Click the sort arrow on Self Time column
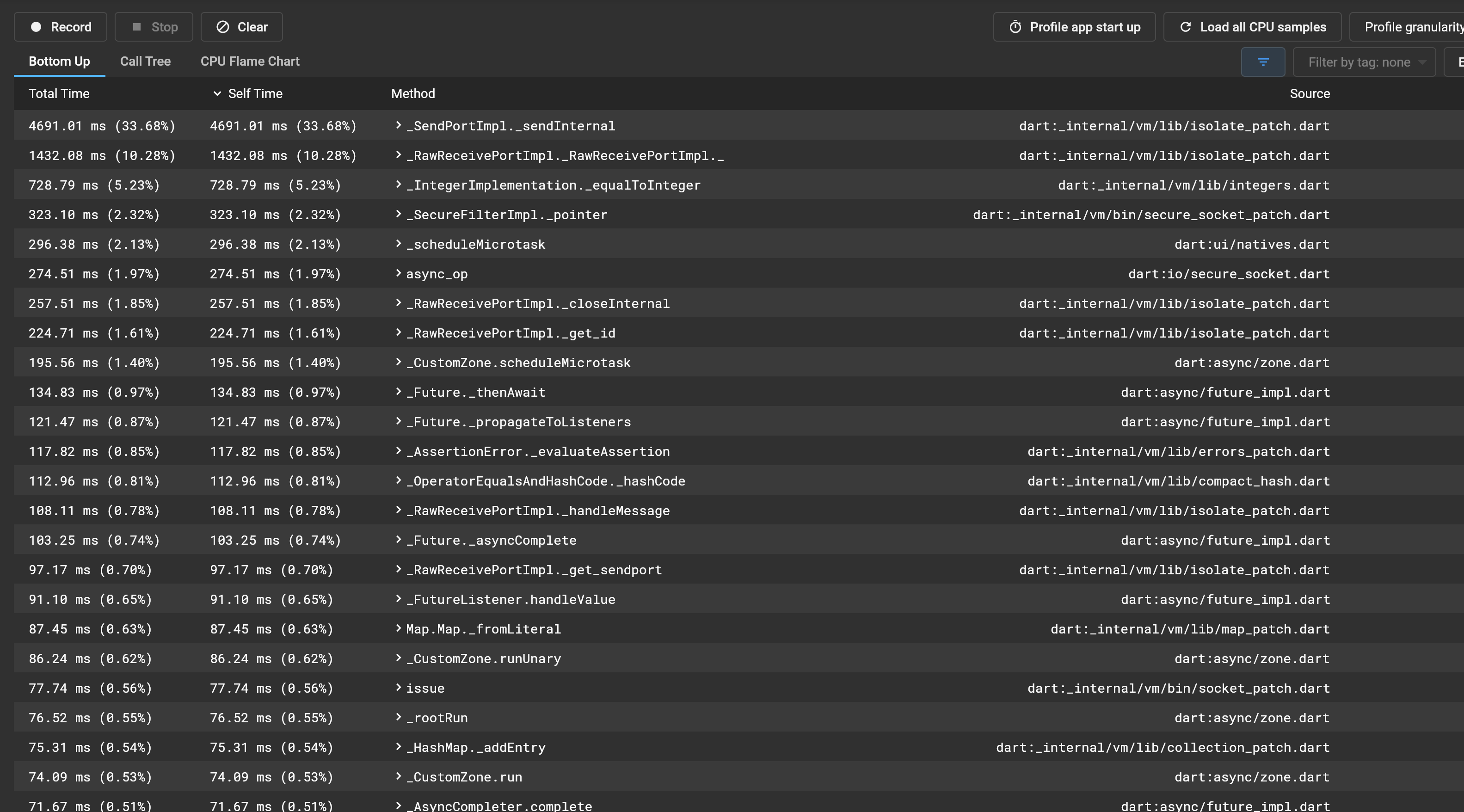1464x812 pixels. coord(216,94)
